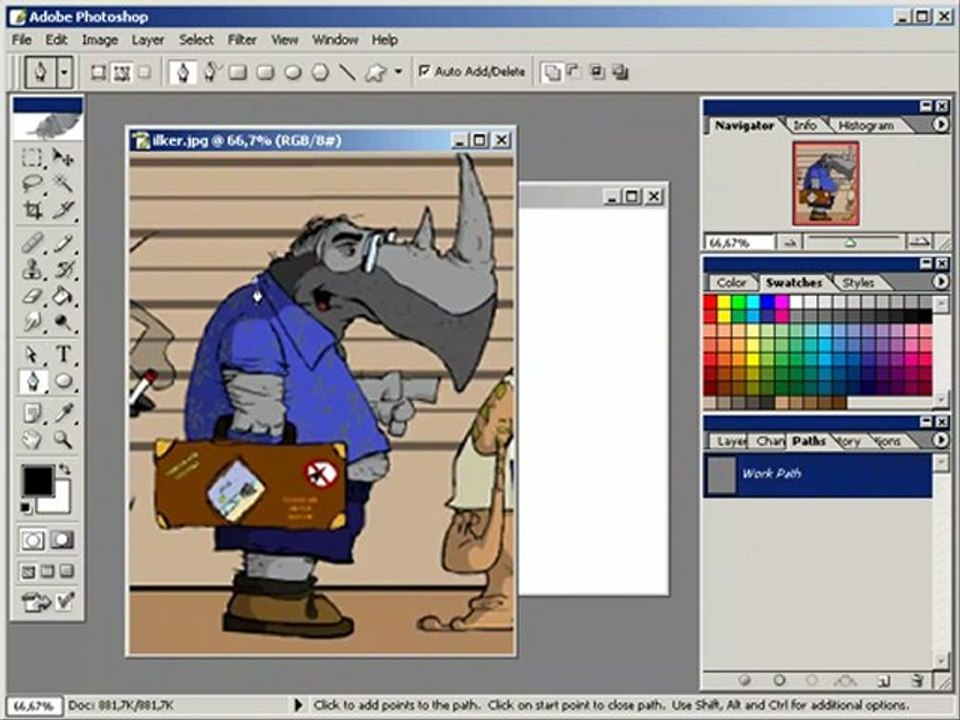Choose the Custom Shape tool in options bar
960x720 pixels.
pos(375,73)
